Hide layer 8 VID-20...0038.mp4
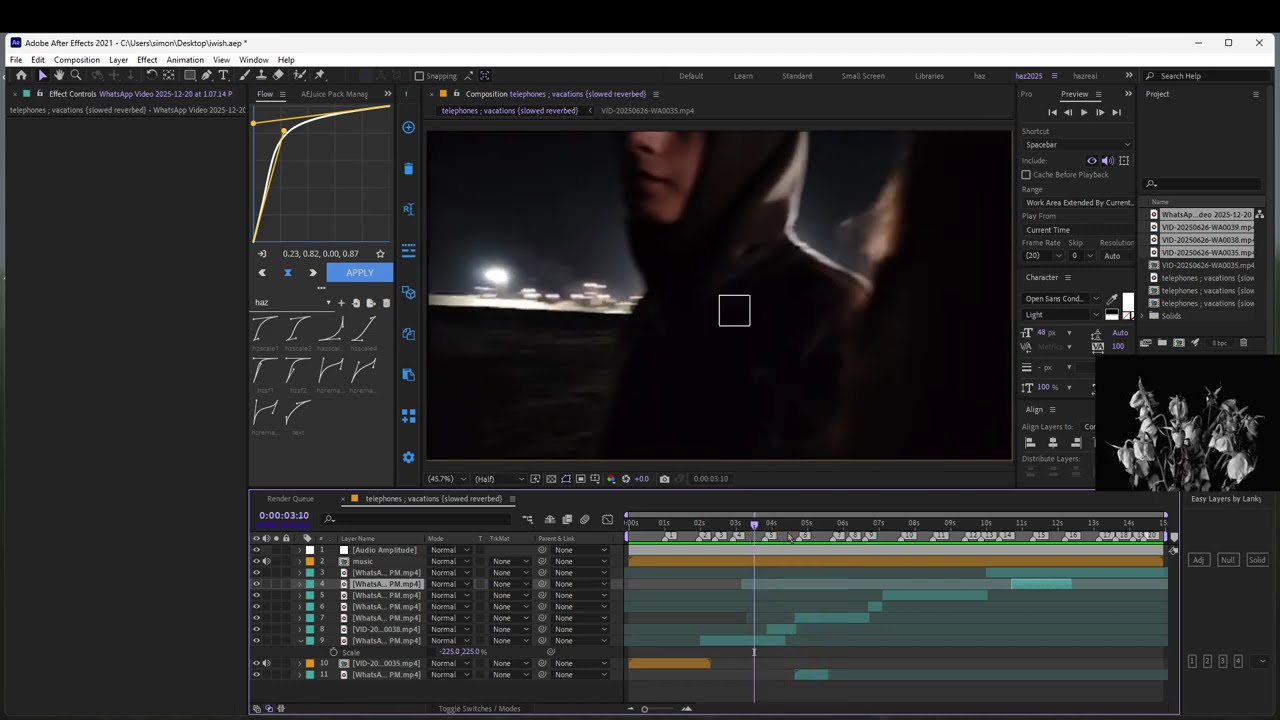Image resolution: width=1280 pixels, height=720 pixels. pyautogui.click(x=256, y=630)
